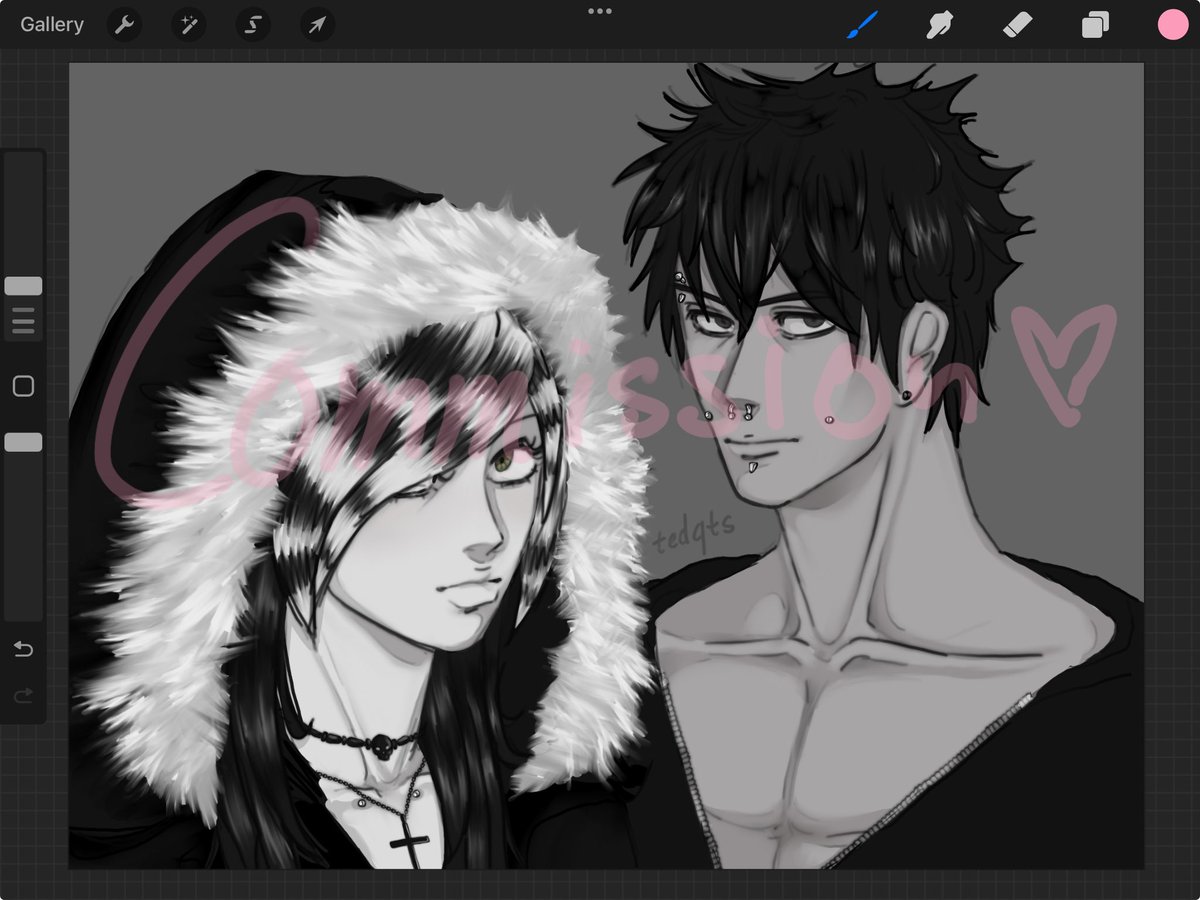The width and height of the screenshot is (1200, 900).
Task: Activate the Selection tool
Action: [x=253, y=25]
